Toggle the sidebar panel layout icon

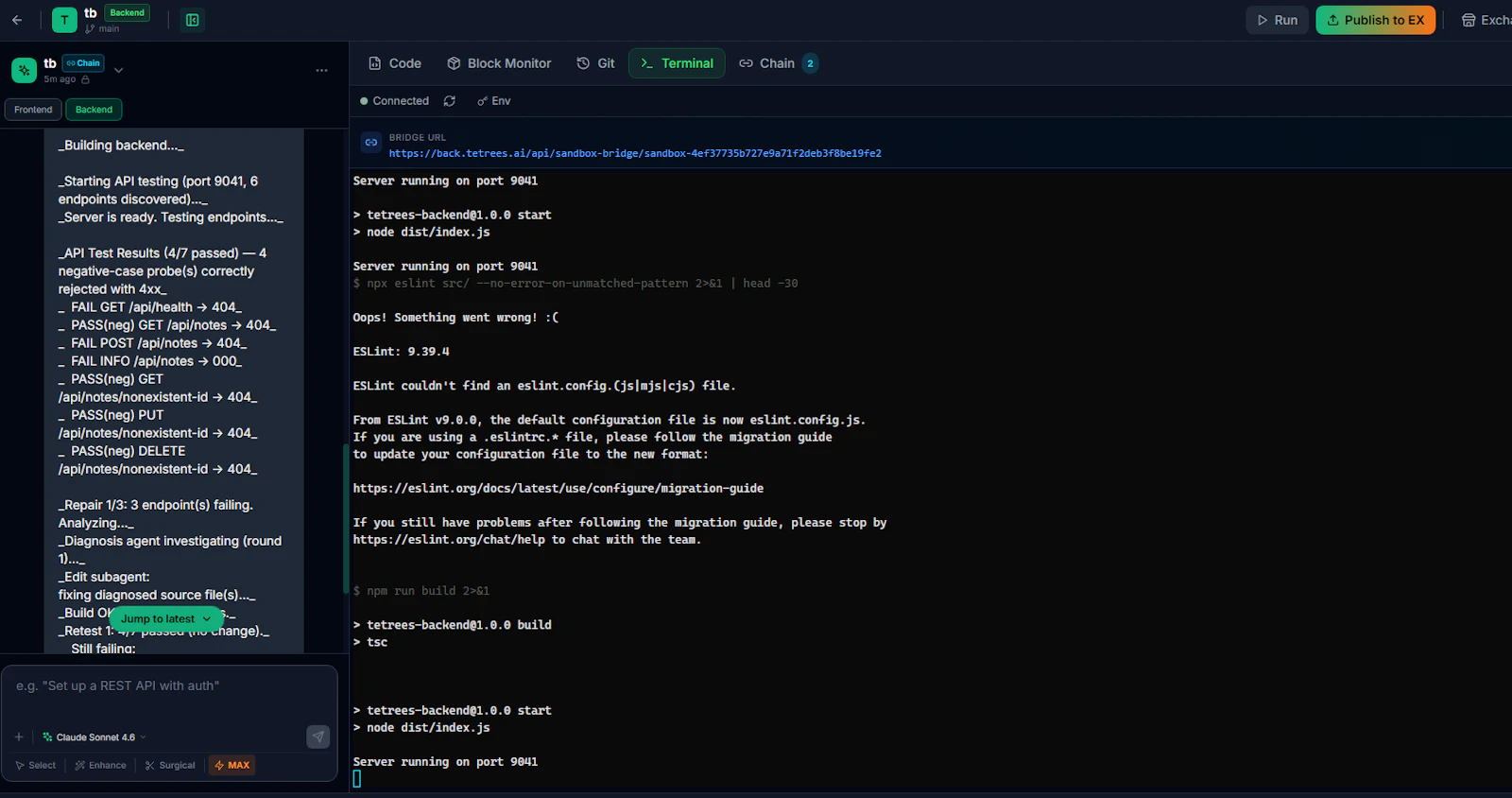pos(192,20)
